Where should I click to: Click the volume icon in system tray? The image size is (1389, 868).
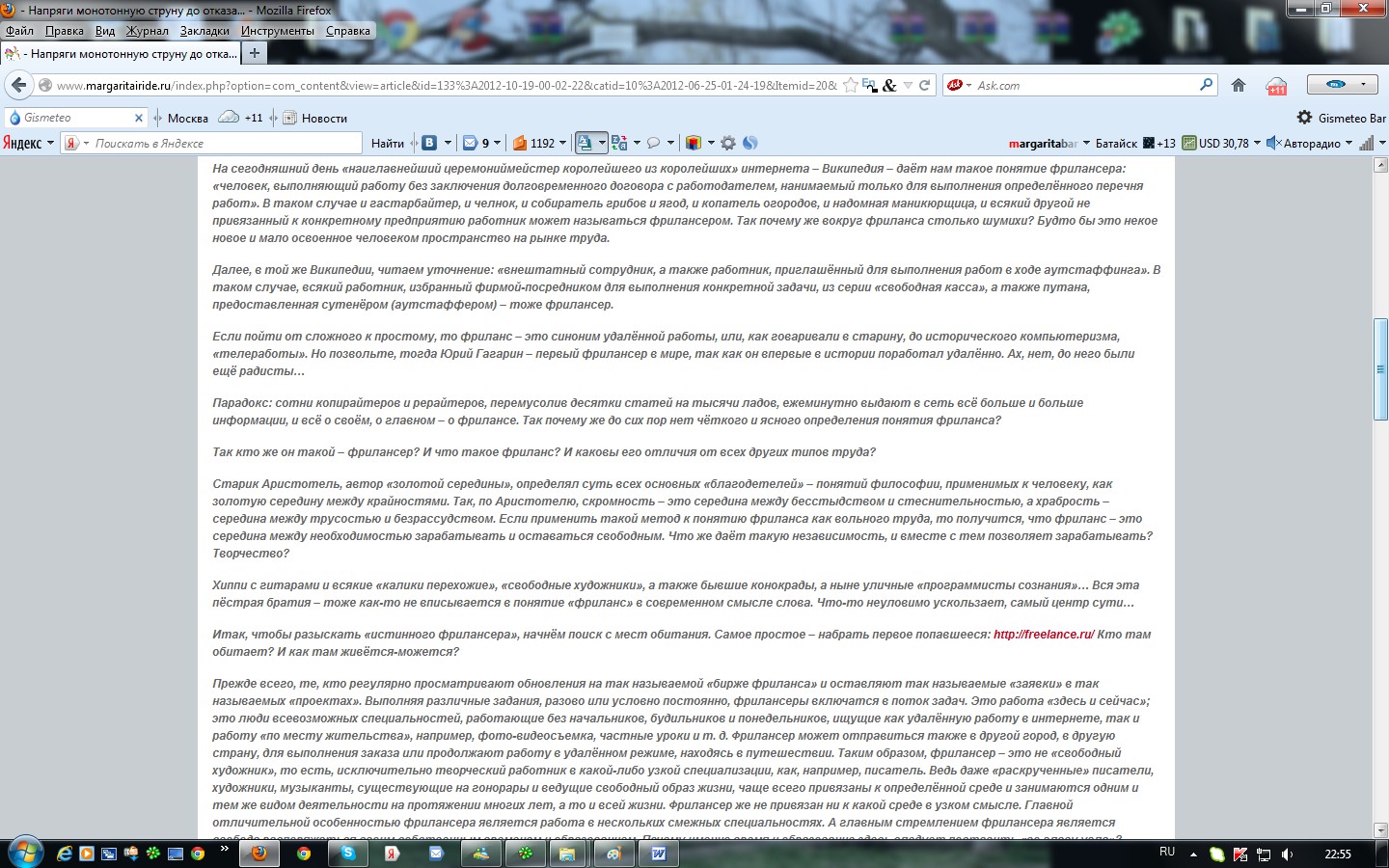point(1287,854)
